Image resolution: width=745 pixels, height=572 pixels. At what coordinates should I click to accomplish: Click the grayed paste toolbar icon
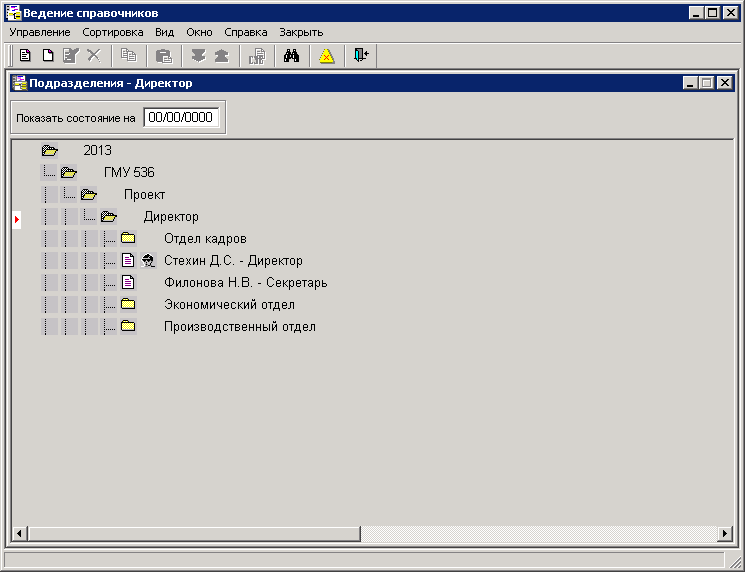164,56
